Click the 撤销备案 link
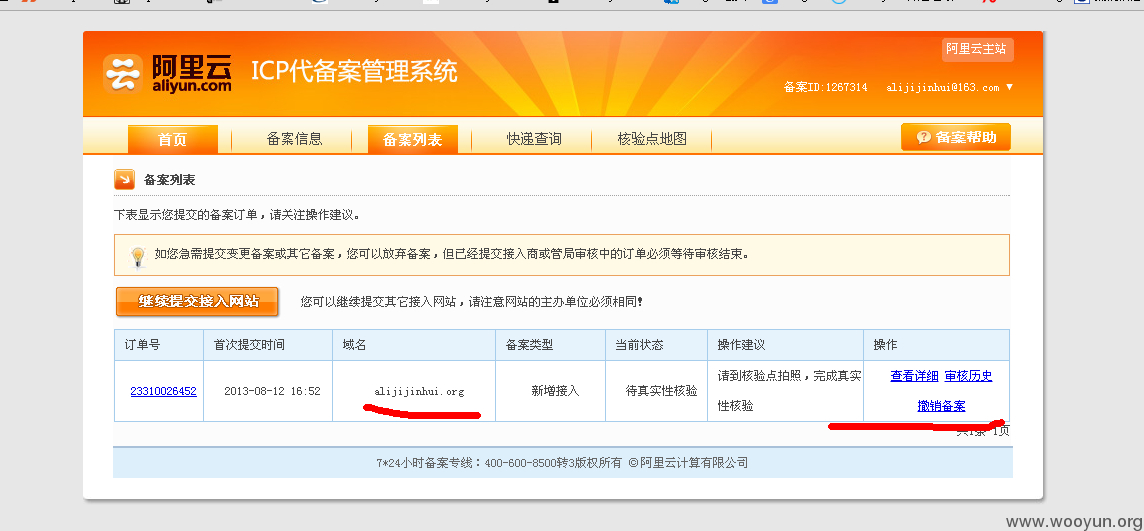 pos(941,406)
